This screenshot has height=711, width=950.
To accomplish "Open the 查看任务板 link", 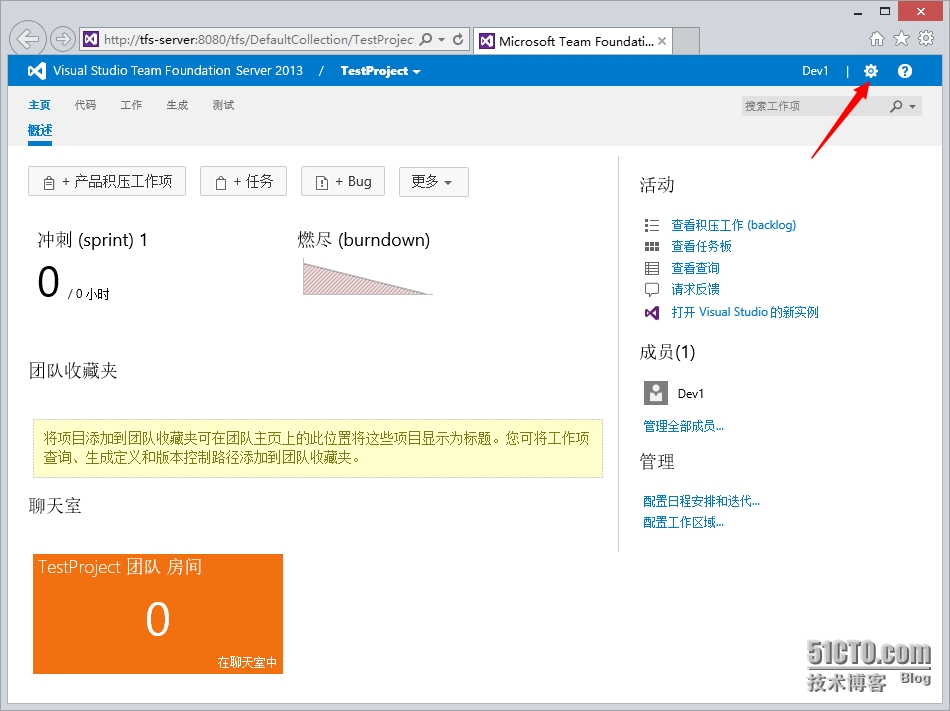I will [x=702, y=246].
